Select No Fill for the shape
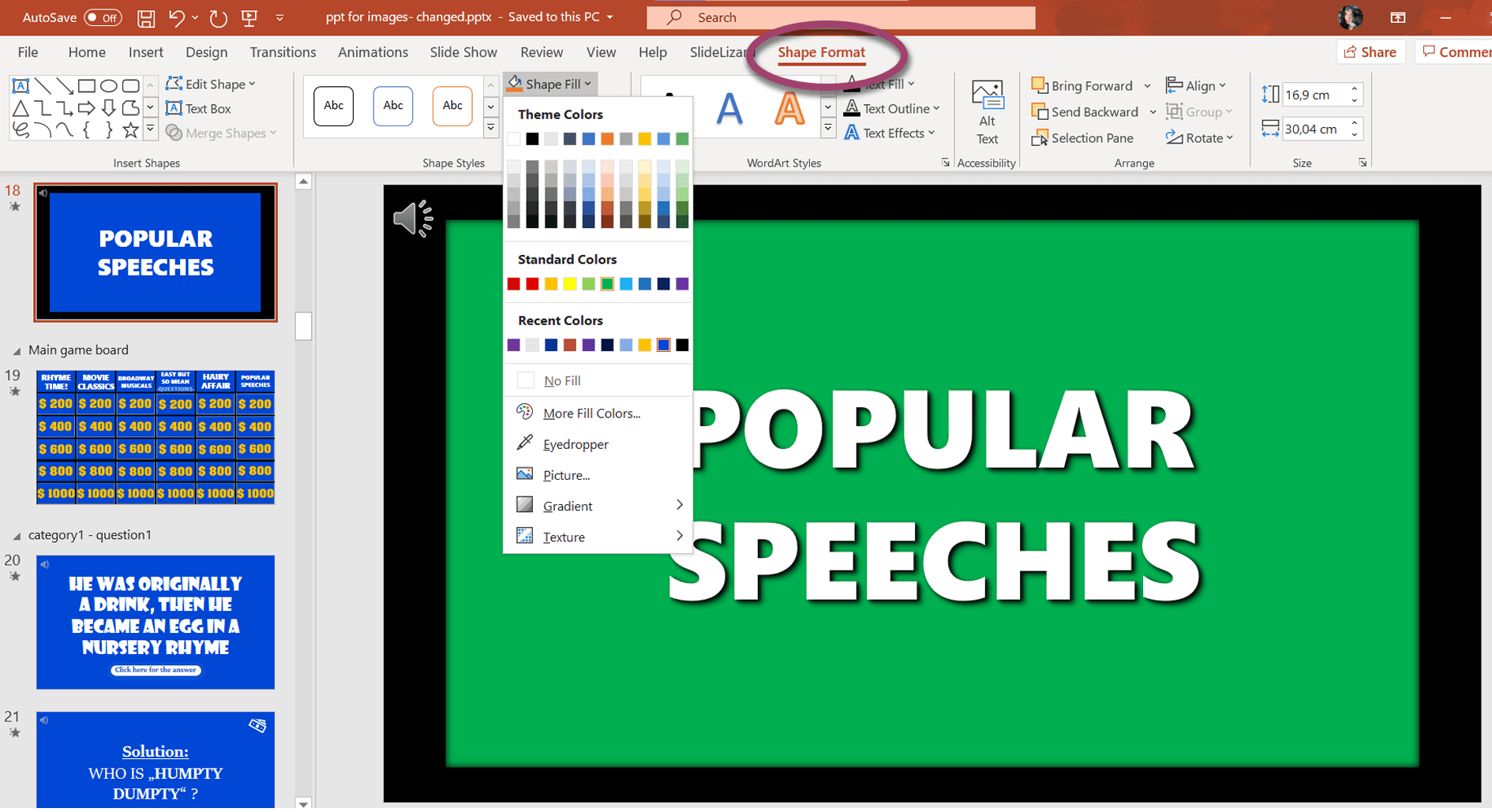Viewport: 1492px width, 812px height. click(x=561, y=380)
